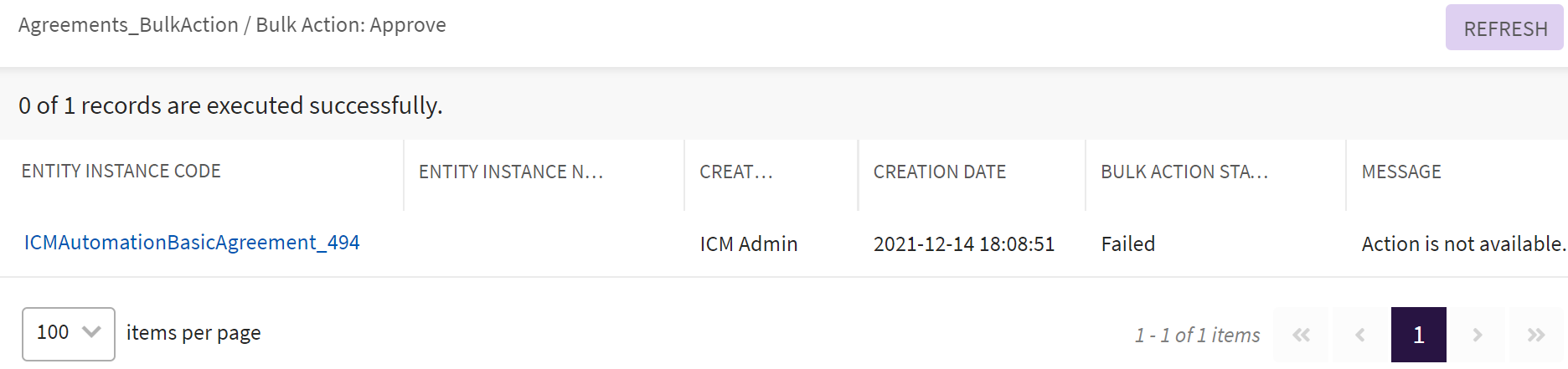Select the ICM Admin cell
The height and width of the screenshot is (369, 1568).
(x=749, y=244)
